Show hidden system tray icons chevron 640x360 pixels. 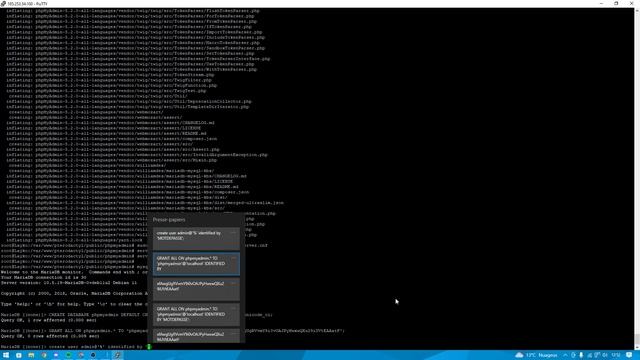click(565, 355)
